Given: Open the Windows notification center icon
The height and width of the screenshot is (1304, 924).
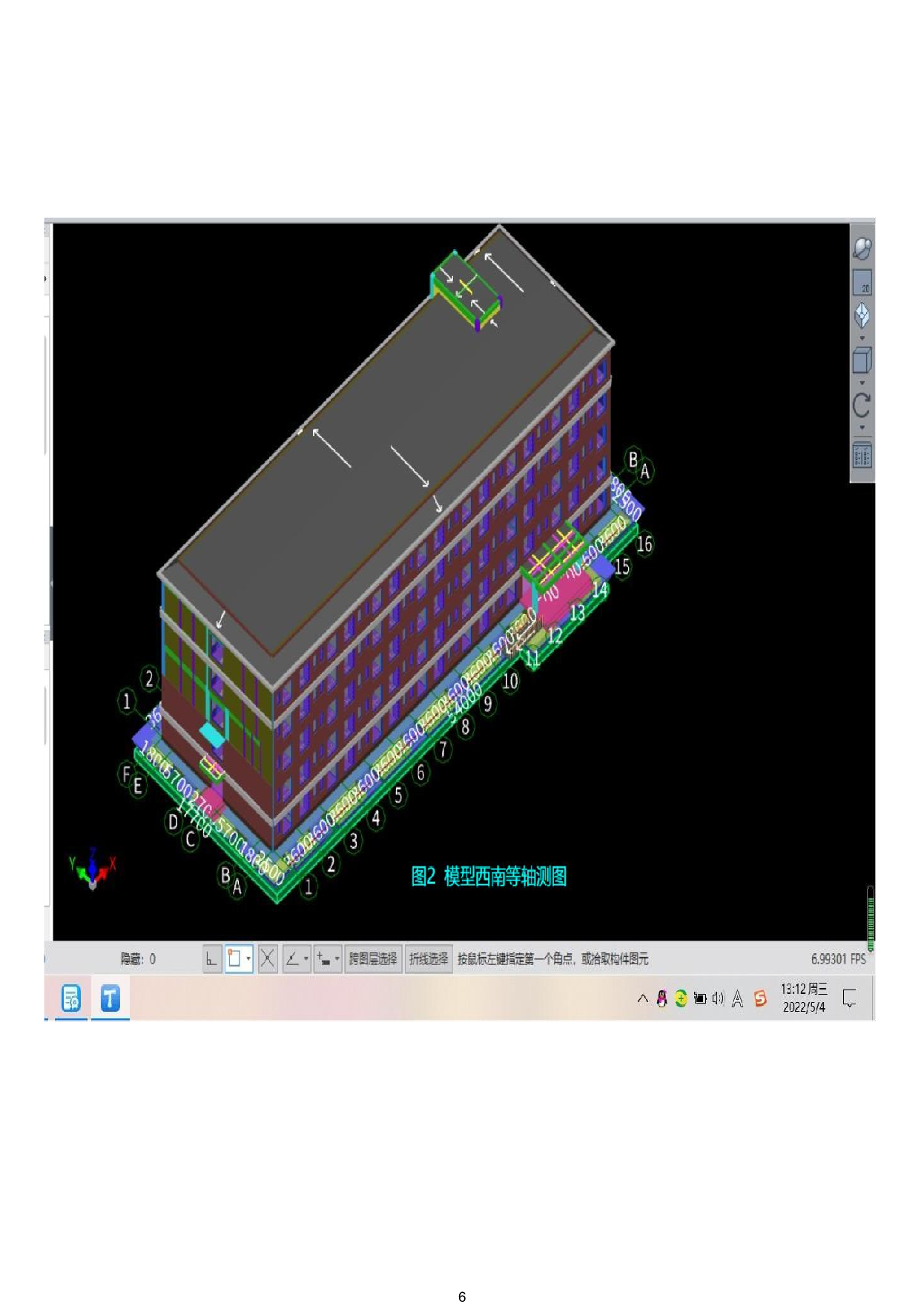Looking at the screenshot, I should pyautogui.click(x=850, y=998).
